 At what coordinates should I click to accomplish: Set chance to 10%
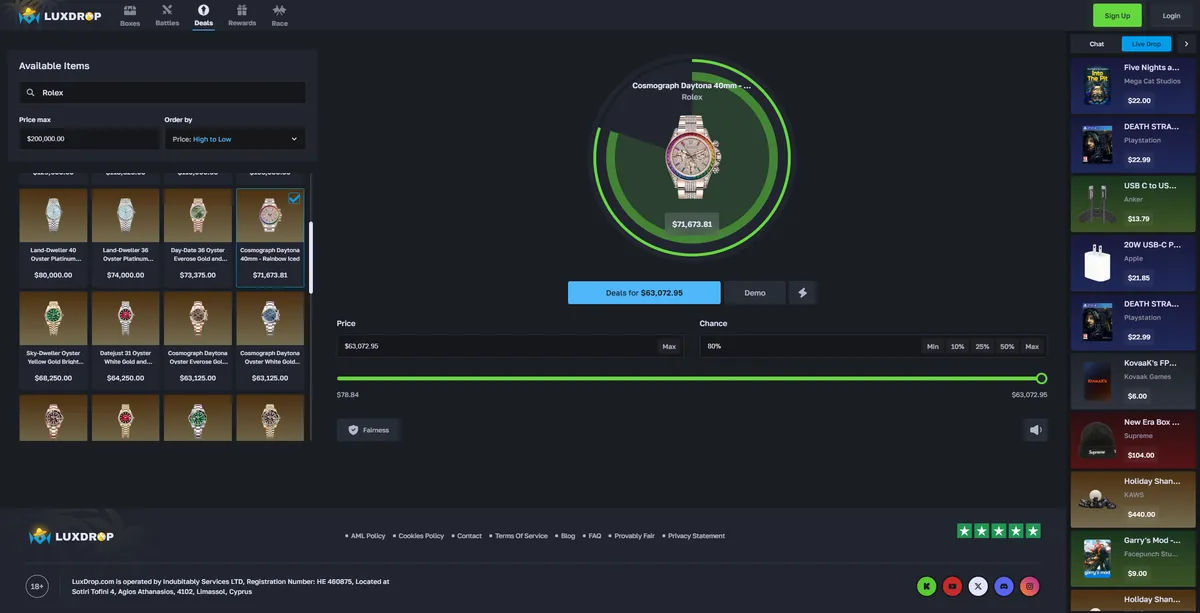(x=957, y=347)
